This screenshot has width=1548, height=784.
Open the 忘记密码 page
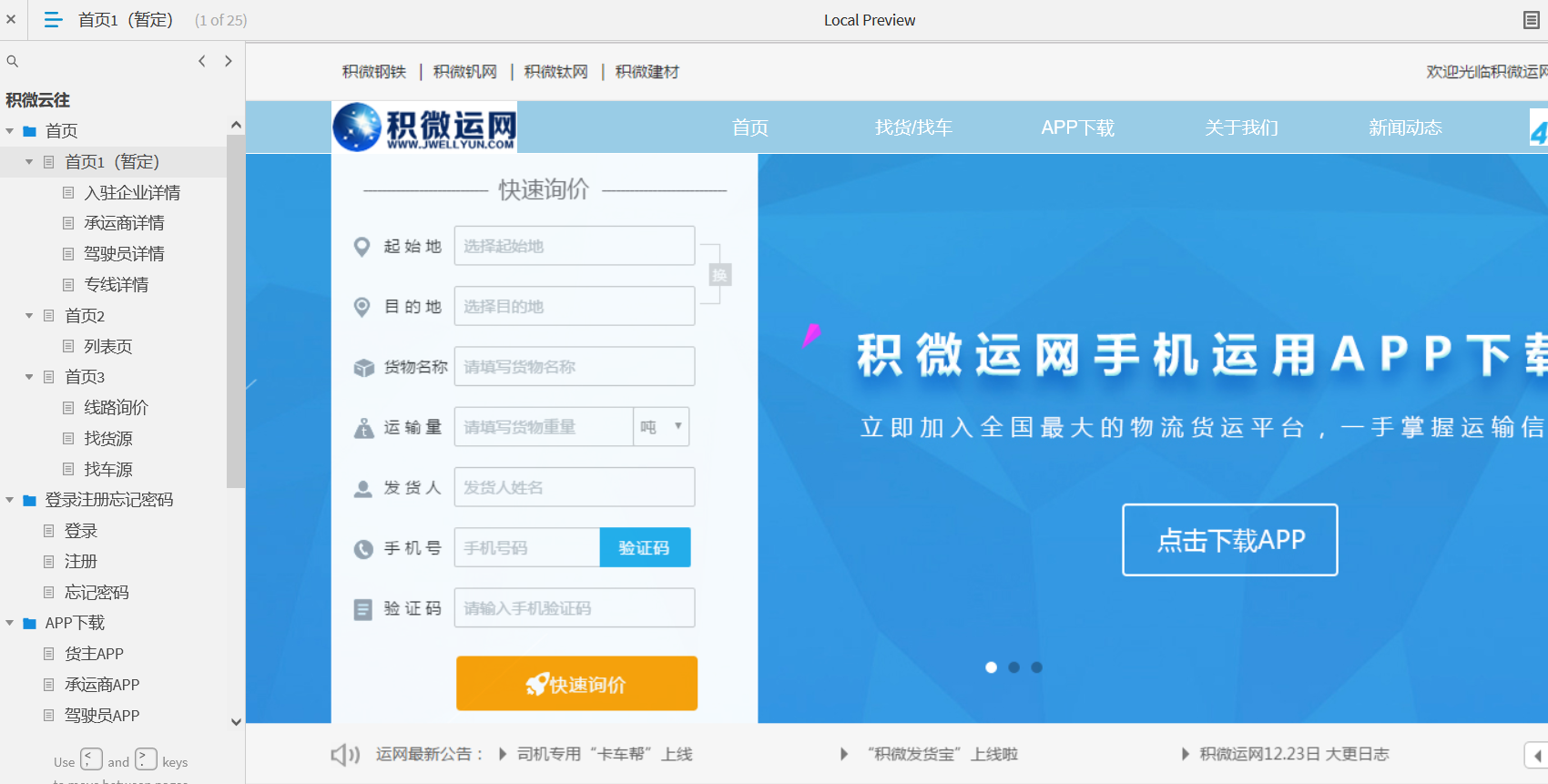[97, 593]
